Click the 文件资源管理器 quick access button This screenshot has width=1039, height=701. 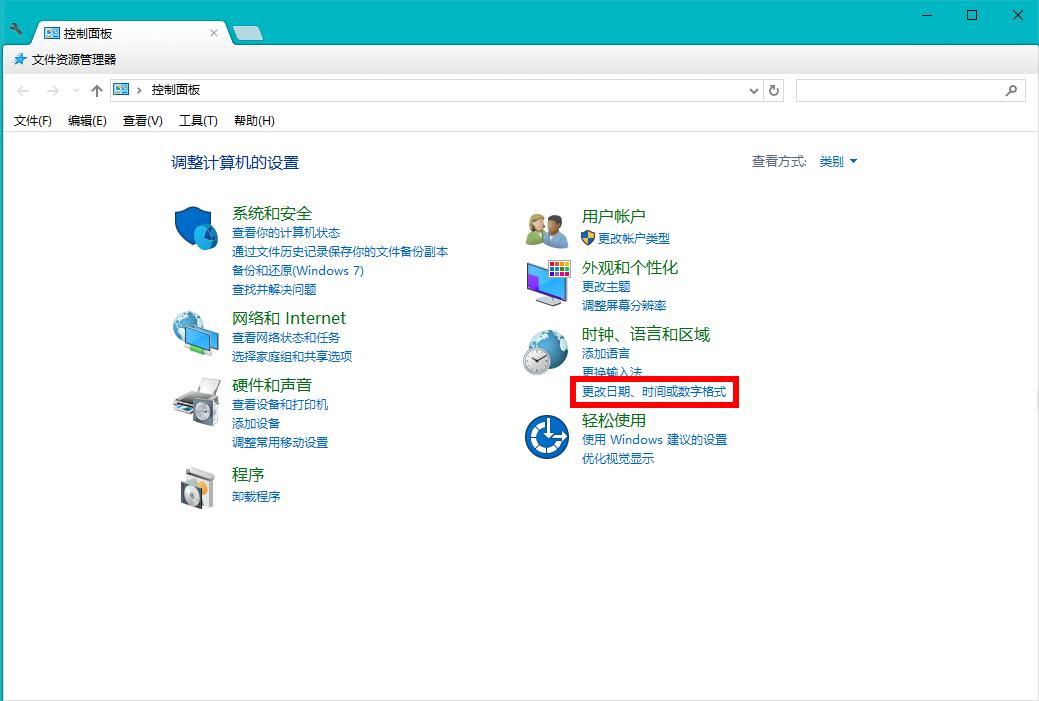[x=76, y=59]
